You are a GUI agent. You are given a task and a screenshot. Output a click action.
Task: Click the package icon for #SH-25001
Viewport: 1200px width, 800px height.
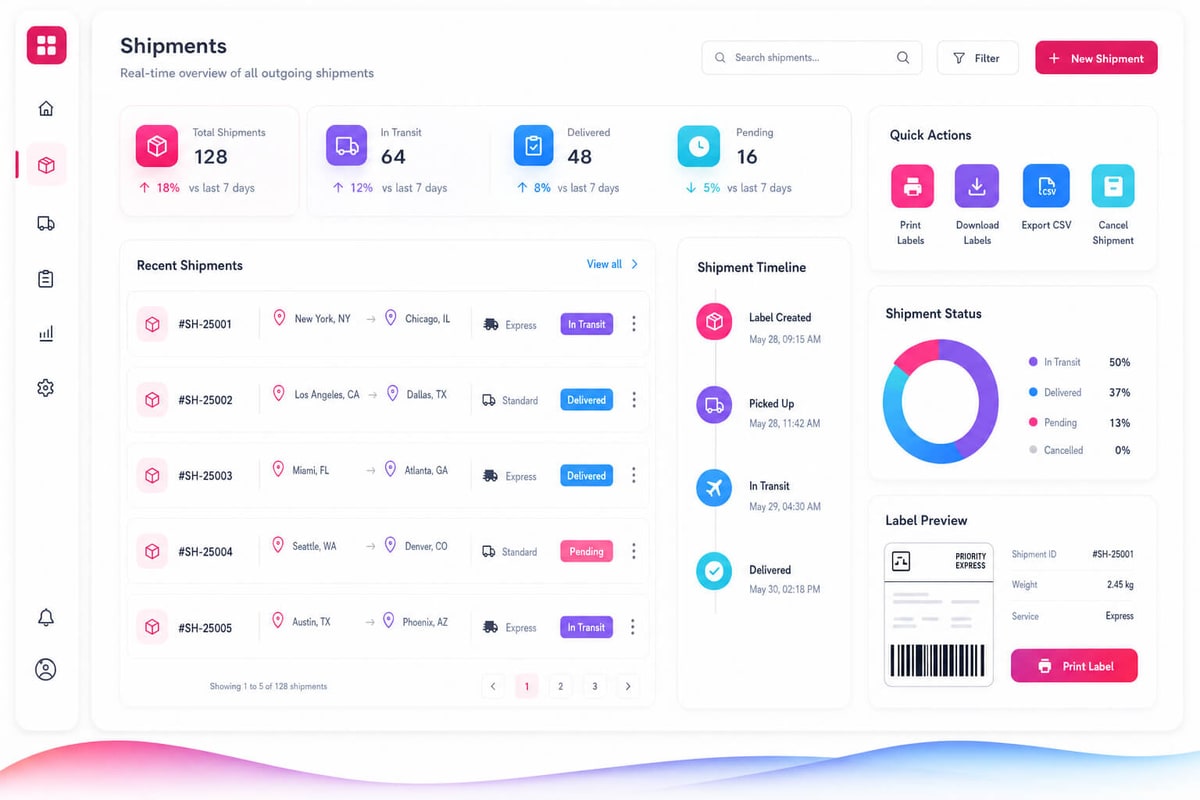click(x=152, y=324)
